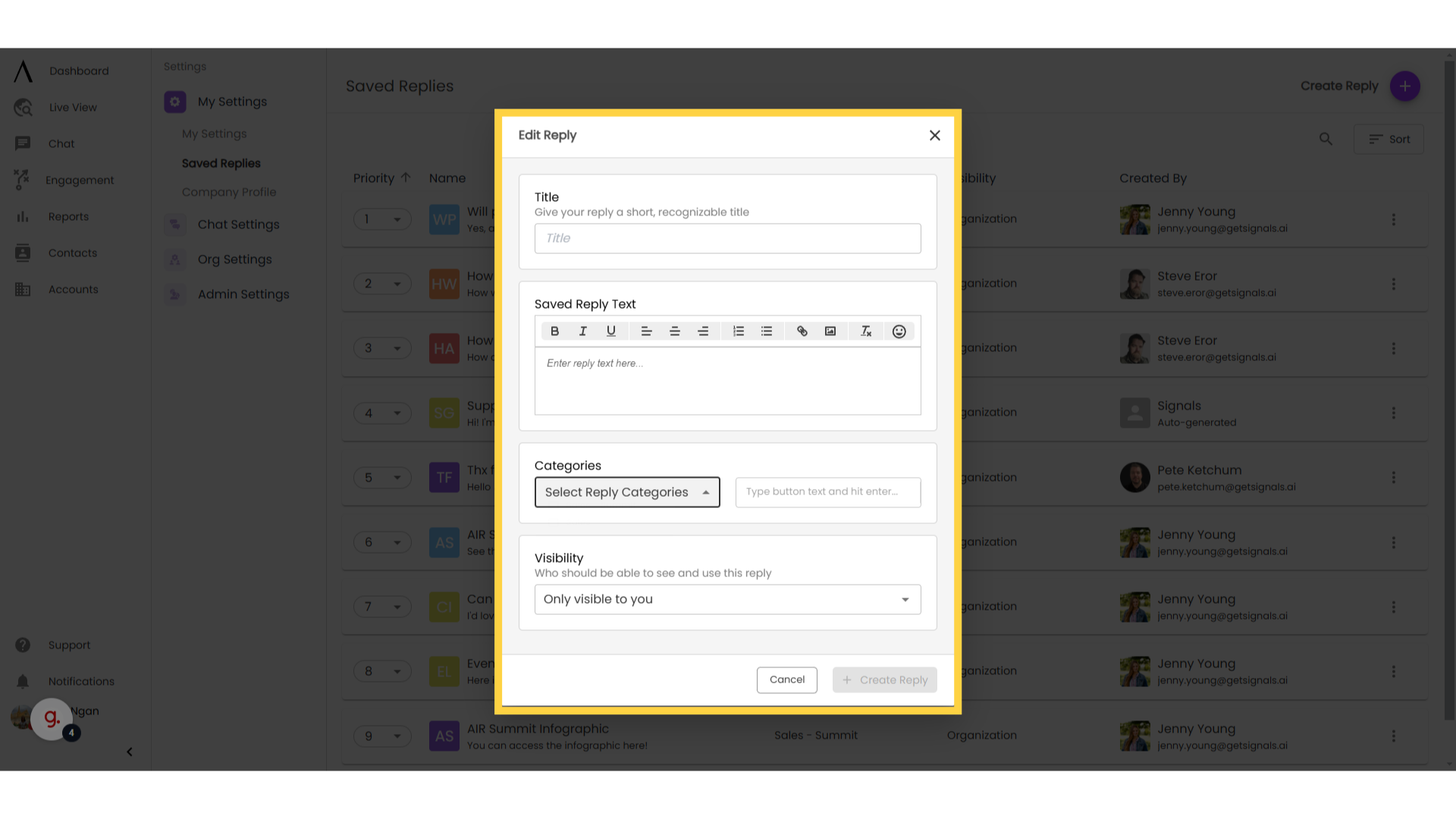Open Chat Settings section
The width and height of the screenshot is (1456, 819).
click(x=238, y=224)
